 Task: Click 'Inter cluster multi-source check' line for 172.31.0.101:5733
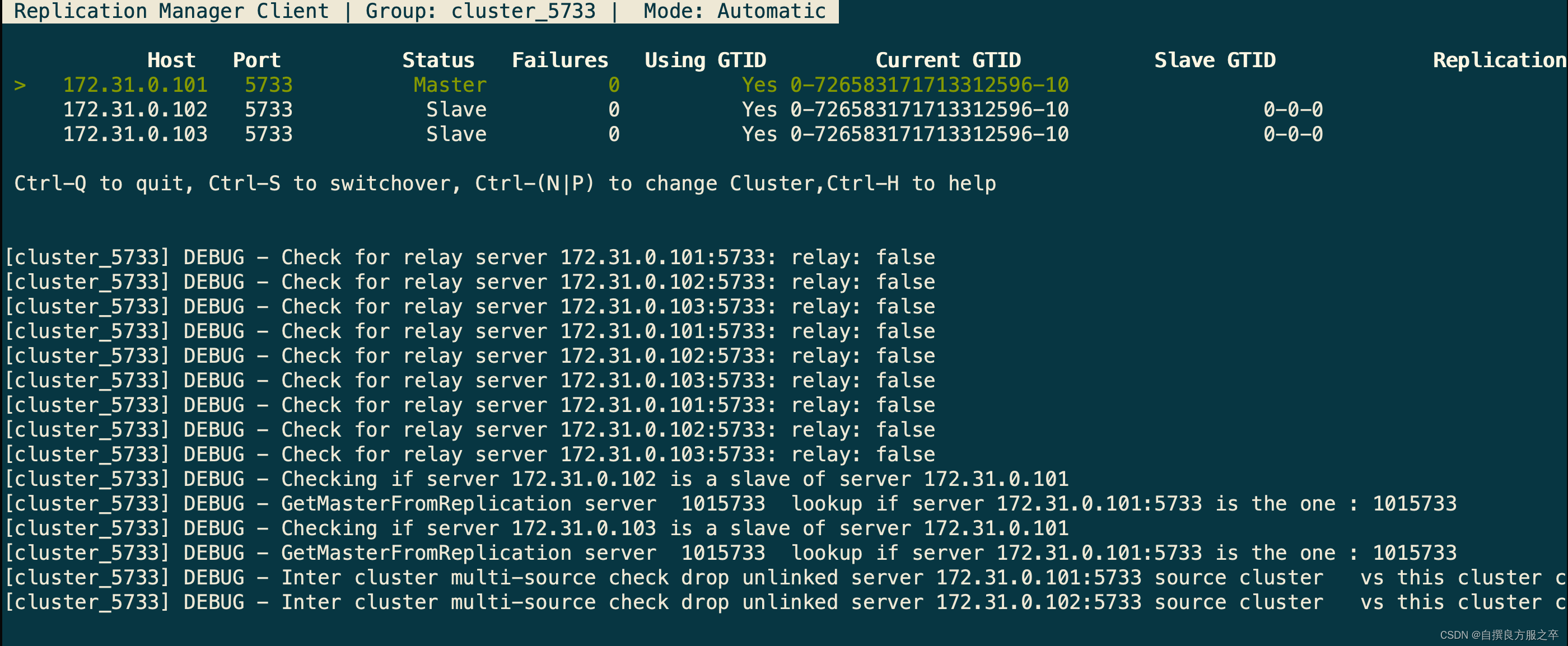click(x=785, y=577)
